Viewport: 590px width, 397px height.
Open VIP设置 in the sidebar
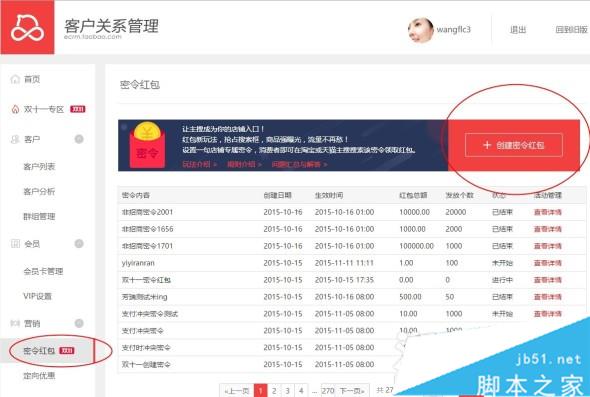[37, 296]
